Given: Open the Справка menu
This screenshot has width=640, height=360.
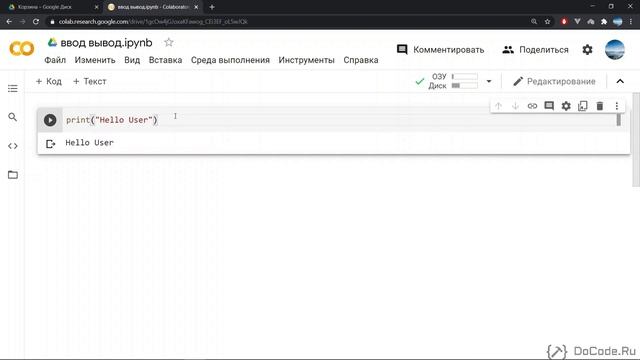Looking at the screenshot, I should click(361, 60).
